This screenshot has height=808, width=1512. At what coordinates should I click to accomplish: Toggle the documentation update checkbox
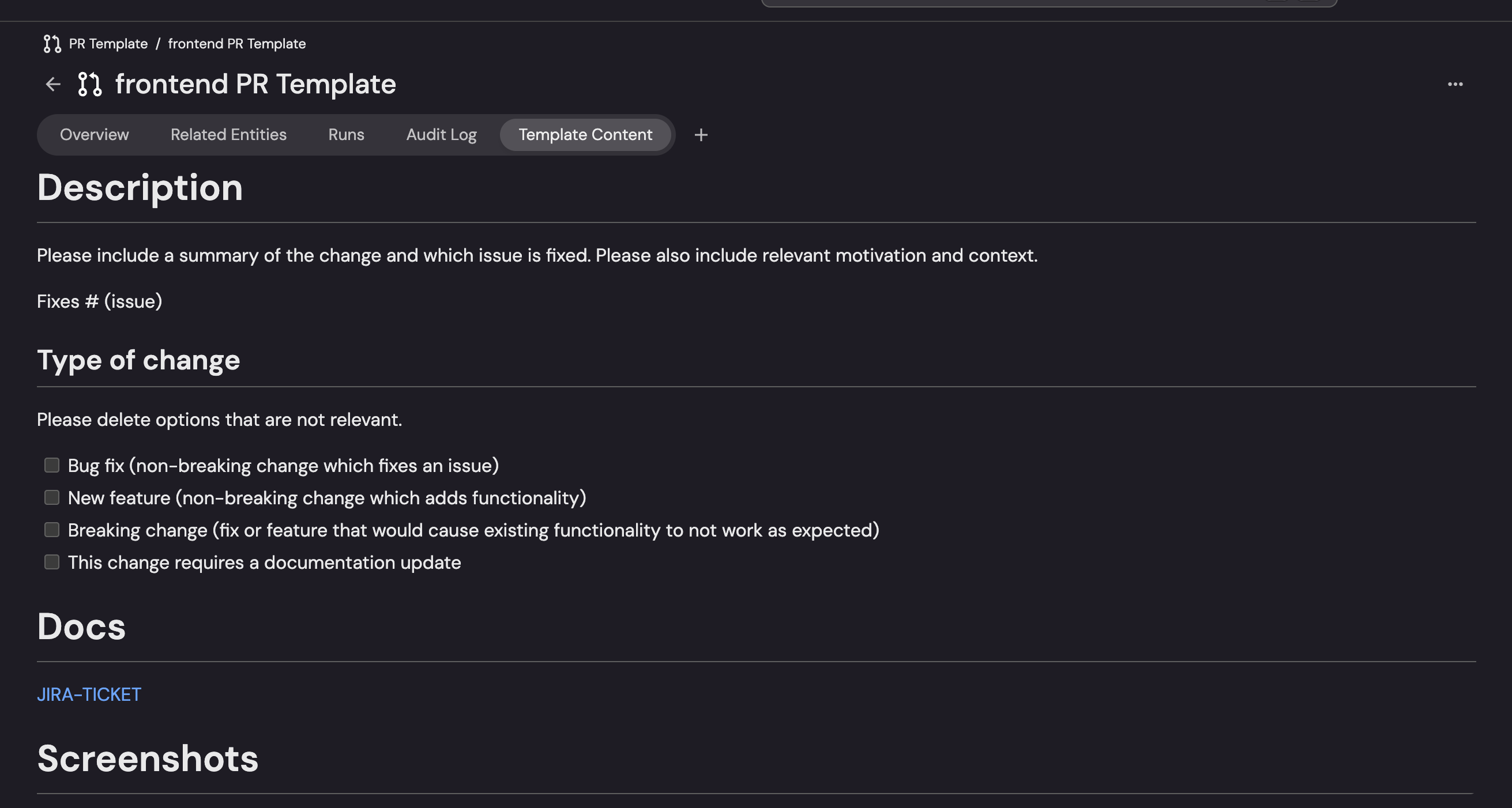click(x=52, y=562)
